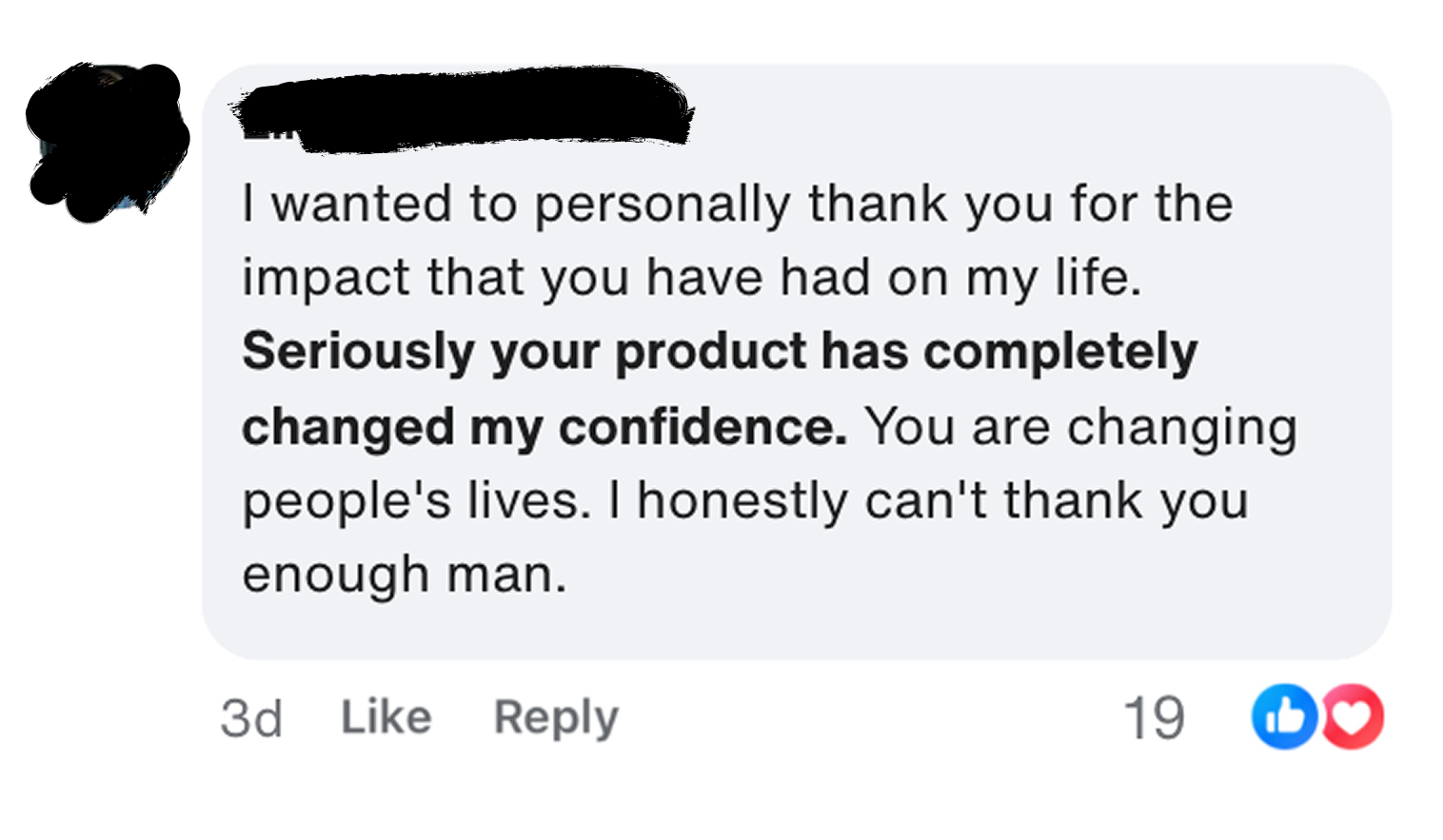Click the bold text "changed my confidence."
The height and width of the screenshot is (840, 1443).
pyautogui.click(x=544, y=426)
